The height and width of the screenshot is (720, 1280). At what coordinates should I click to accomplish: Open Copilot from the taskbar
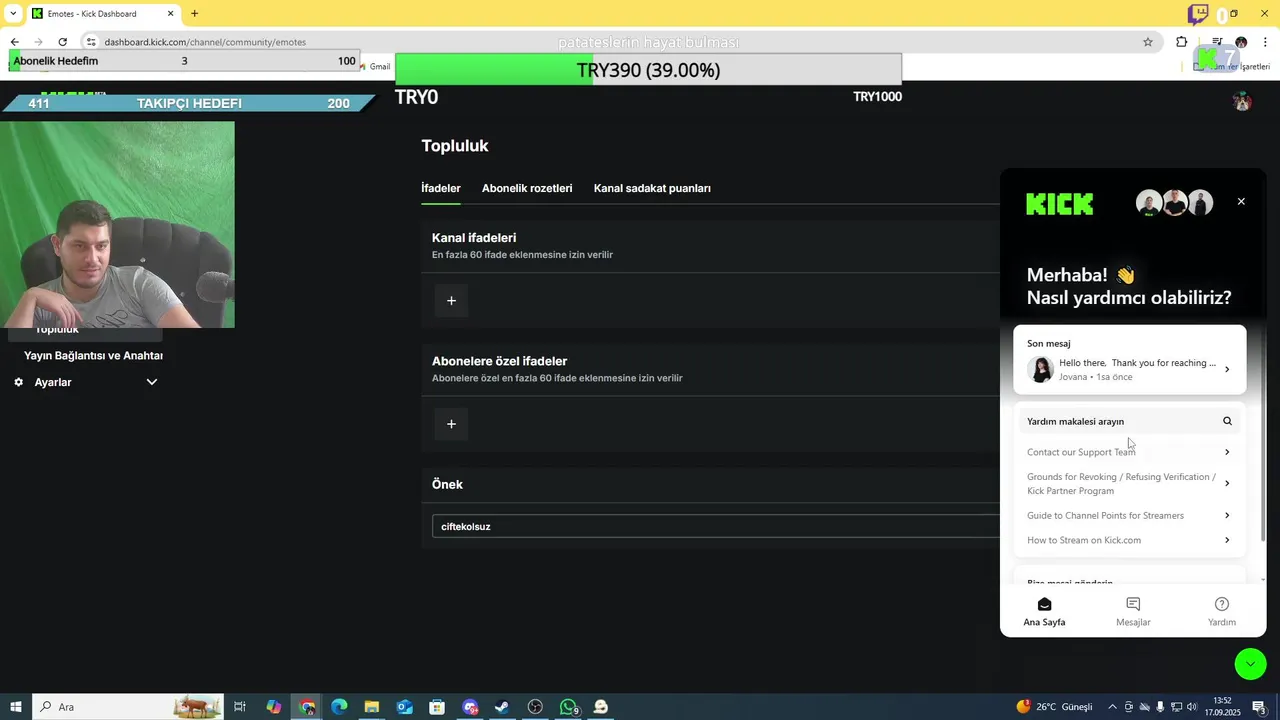(x=274, y=707)
